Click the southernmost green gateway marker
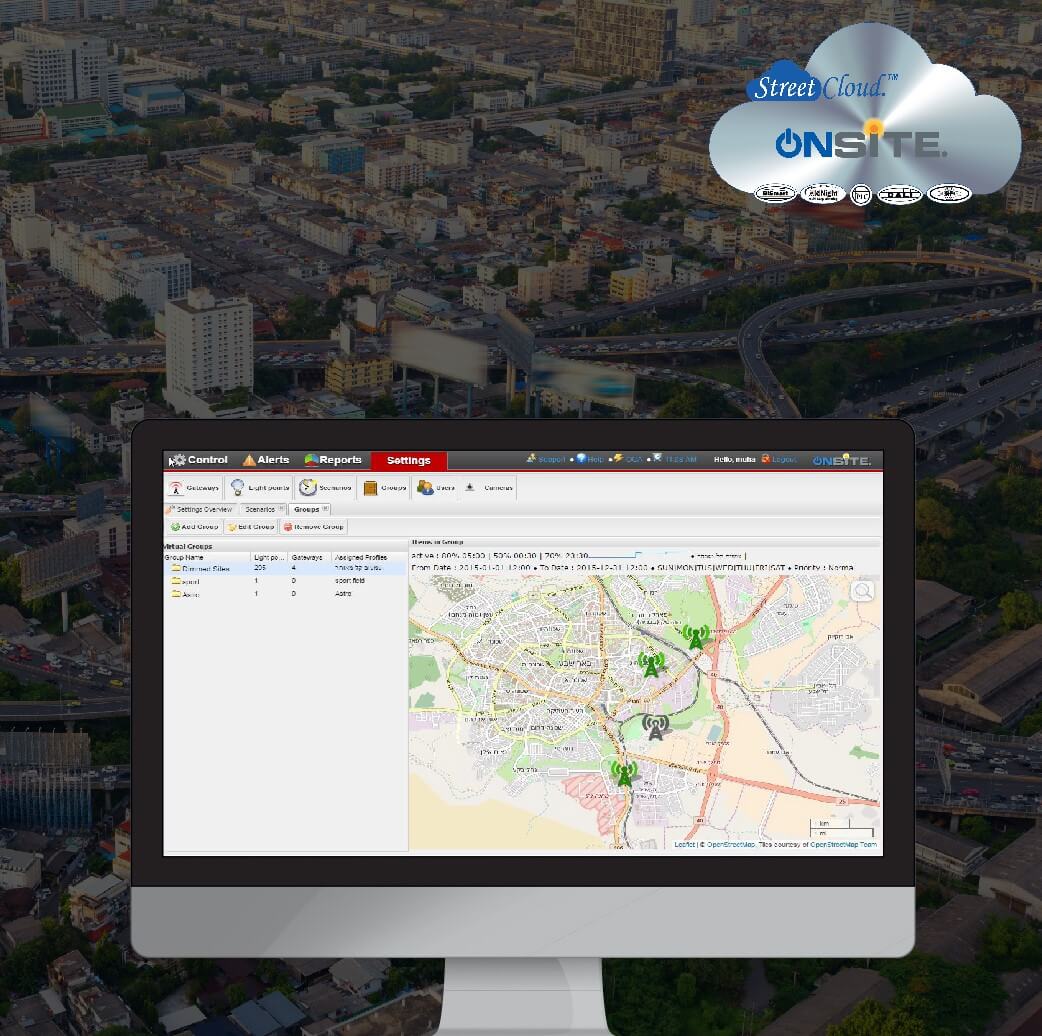Image resolution: width=1042 pixels, height=1036 pixels. coord(624,774)
